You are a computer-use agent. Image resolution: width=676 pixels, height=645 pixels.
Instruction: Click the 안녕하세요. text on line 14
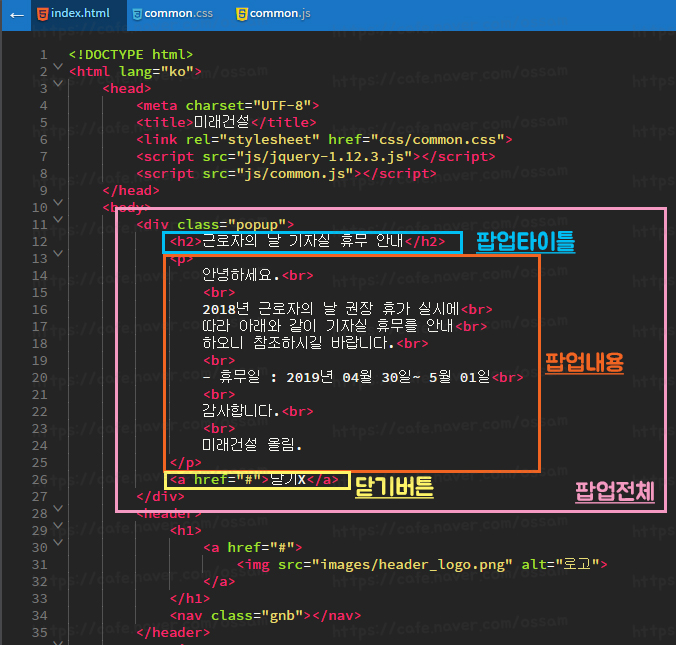(x=241, y=275)
